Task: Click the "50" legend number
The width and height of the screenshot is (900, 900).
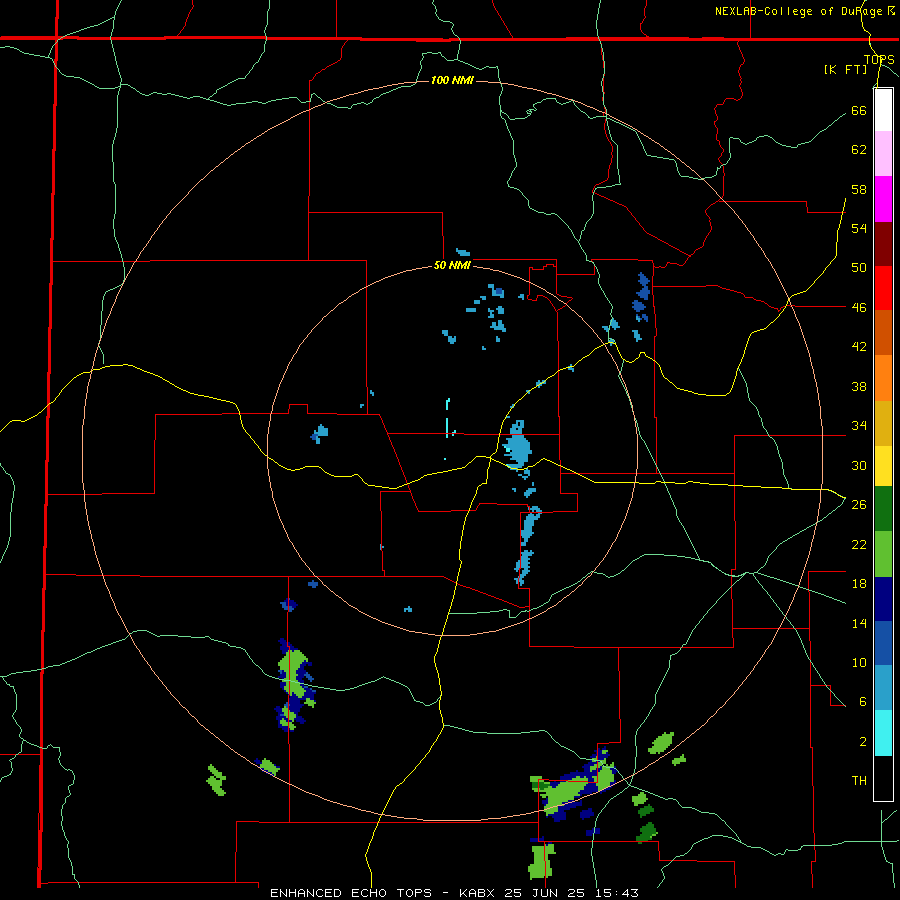Action: pos(859,268)
